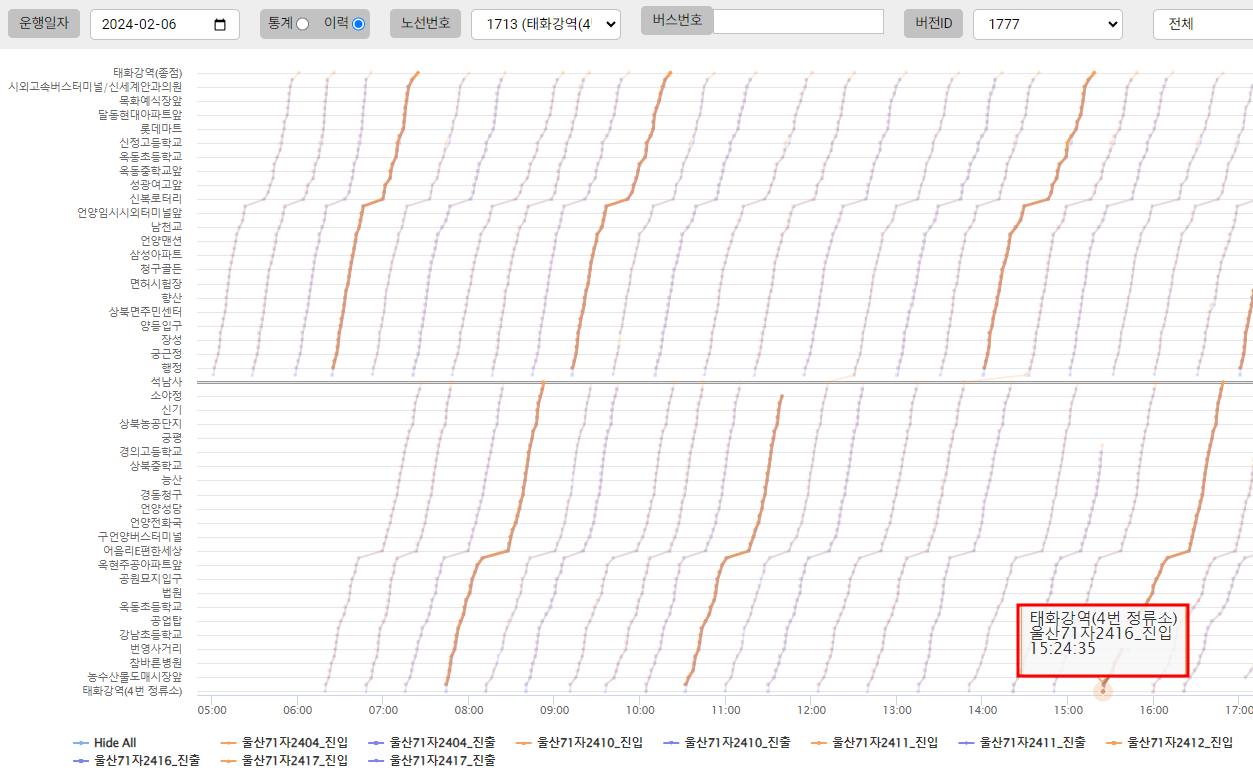1253x778 pixels.
Task: Click the 운행일자 label button
Action: pos(44,23)
